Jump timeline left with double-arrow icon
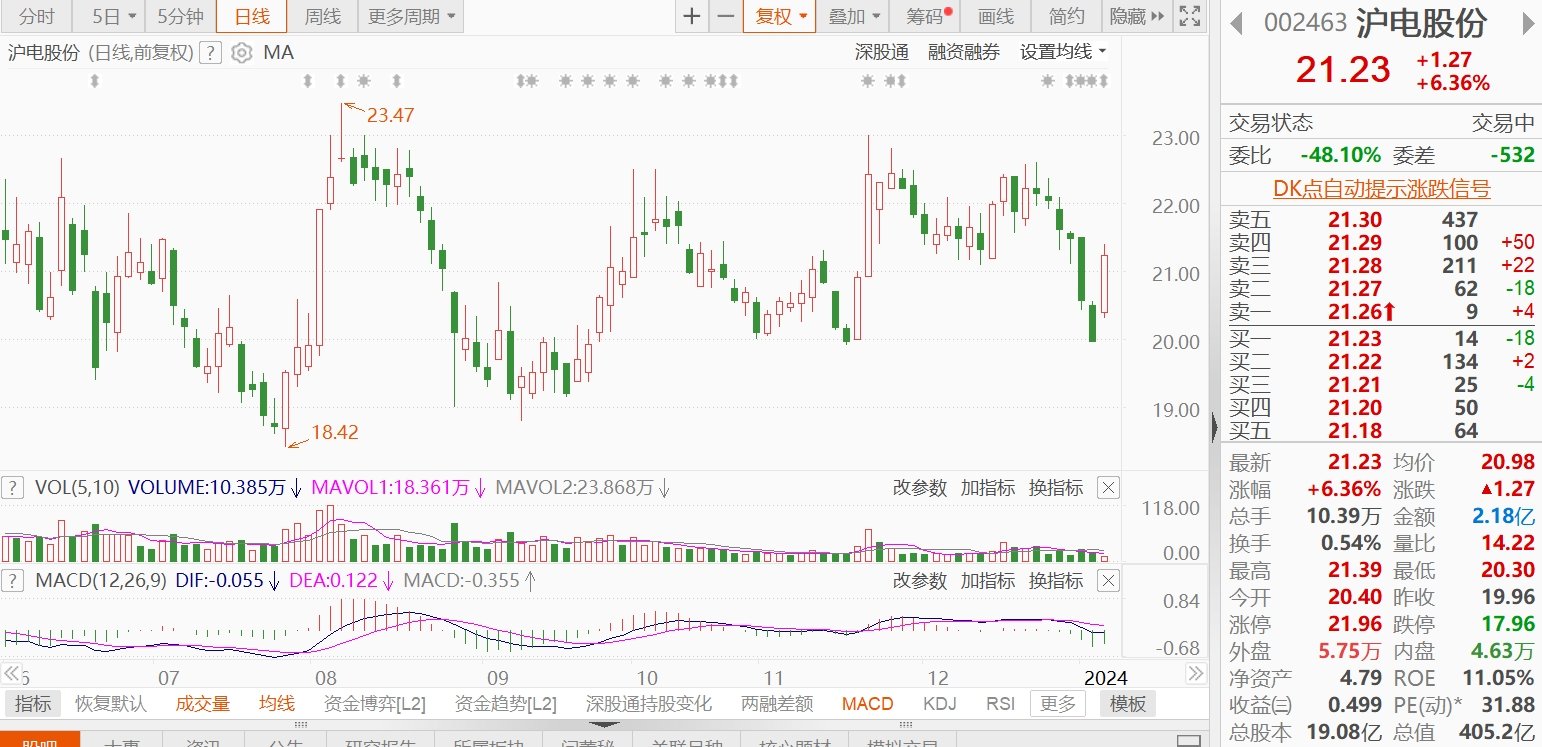 point(12,673)
